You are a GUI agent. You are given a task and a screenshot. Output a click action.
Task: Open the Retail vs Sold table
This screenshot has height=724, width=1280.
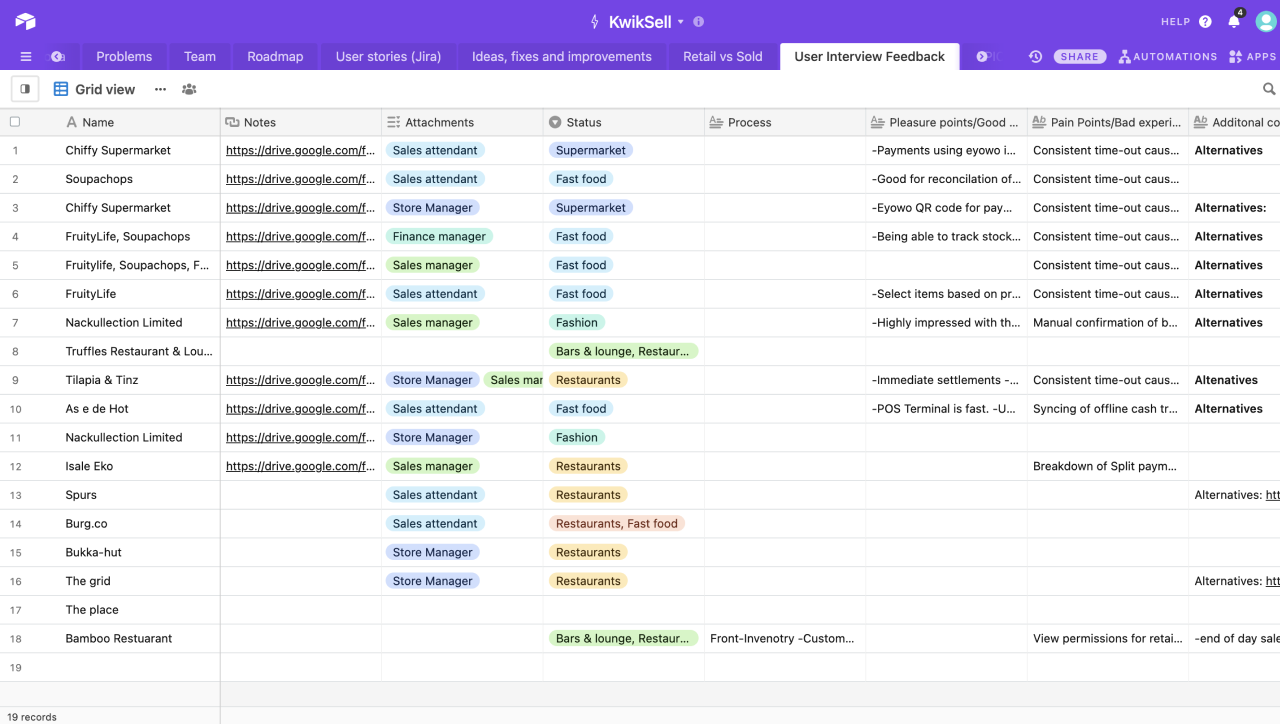pyautogui.click(x=722, y=56)
